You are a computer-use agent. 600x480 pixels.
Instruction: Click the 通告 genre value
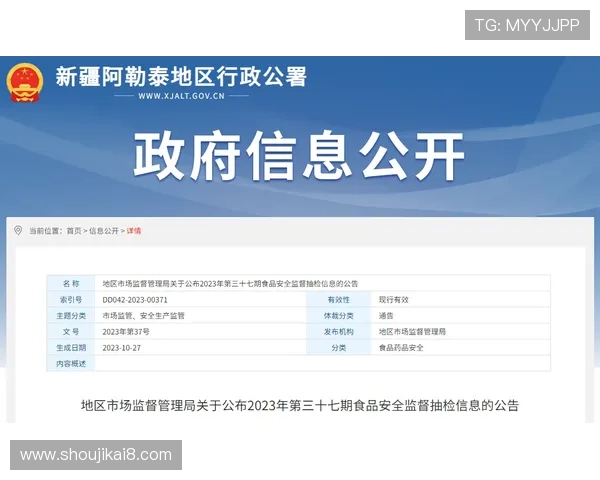pyautogui.click(x=386, y=316)
